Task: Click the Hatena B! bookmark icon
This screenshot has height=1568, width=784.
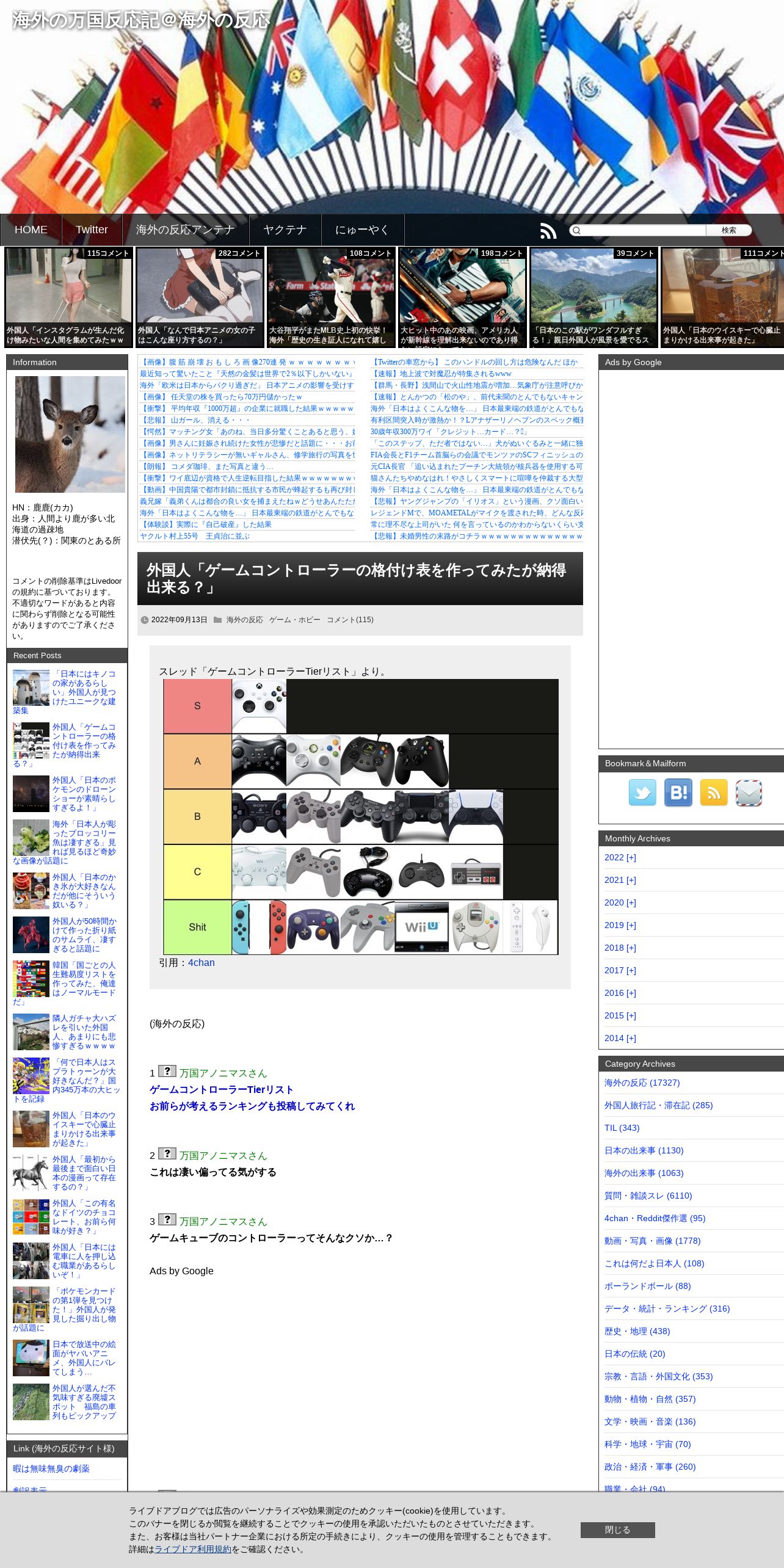Action: [678, 793]
